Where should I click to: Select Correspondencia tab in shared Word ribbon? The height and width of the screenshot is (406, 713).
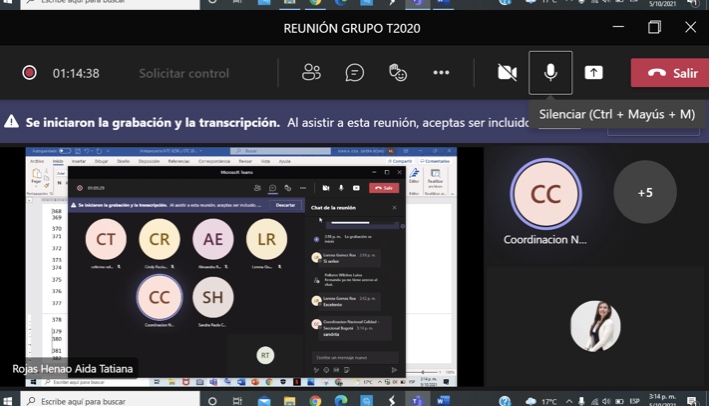(214, 161)
